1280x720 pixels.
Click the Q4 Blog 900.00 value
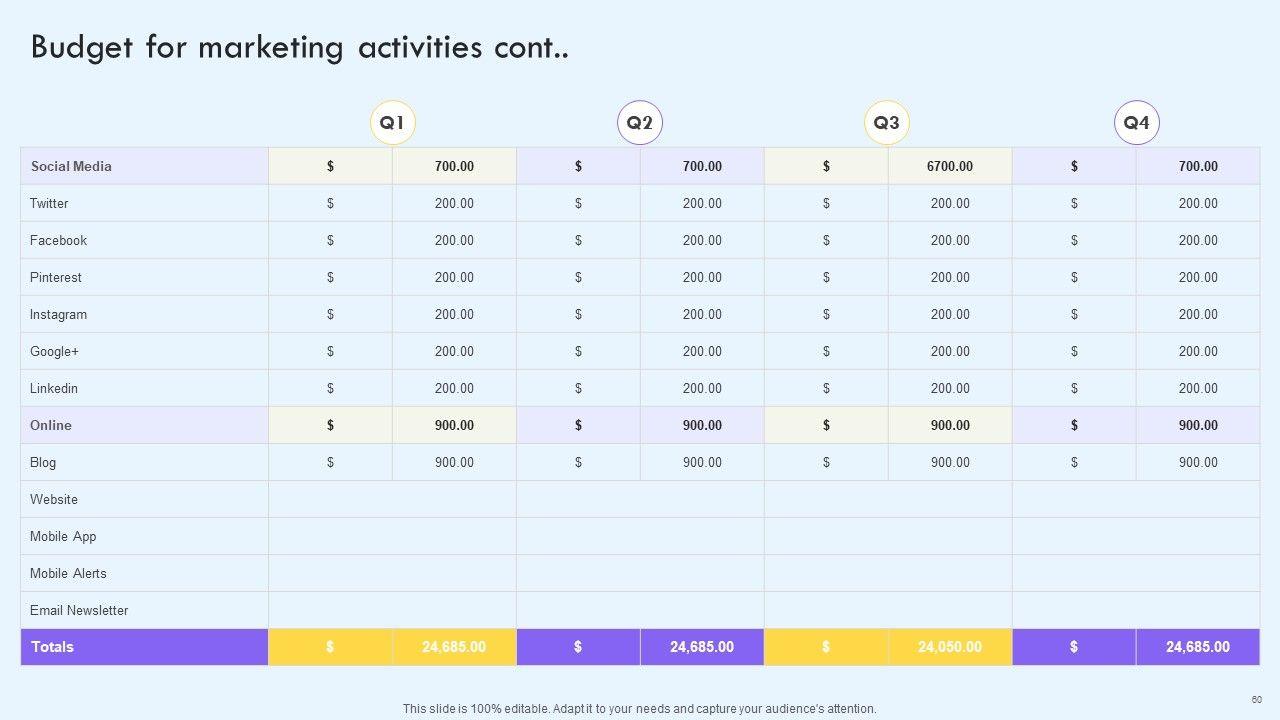(1198, 462)
